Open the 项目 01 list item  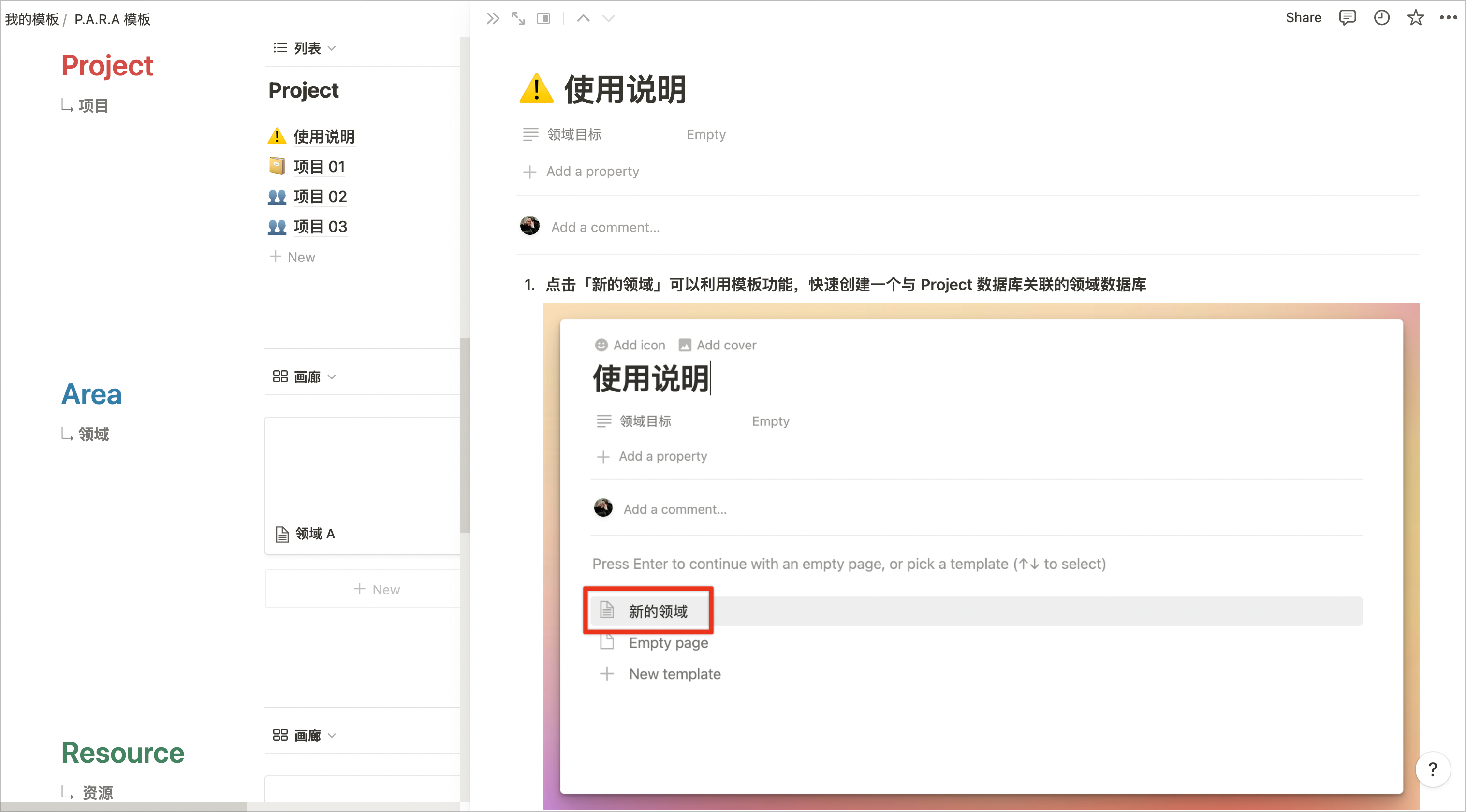click(x=319, y=166)
